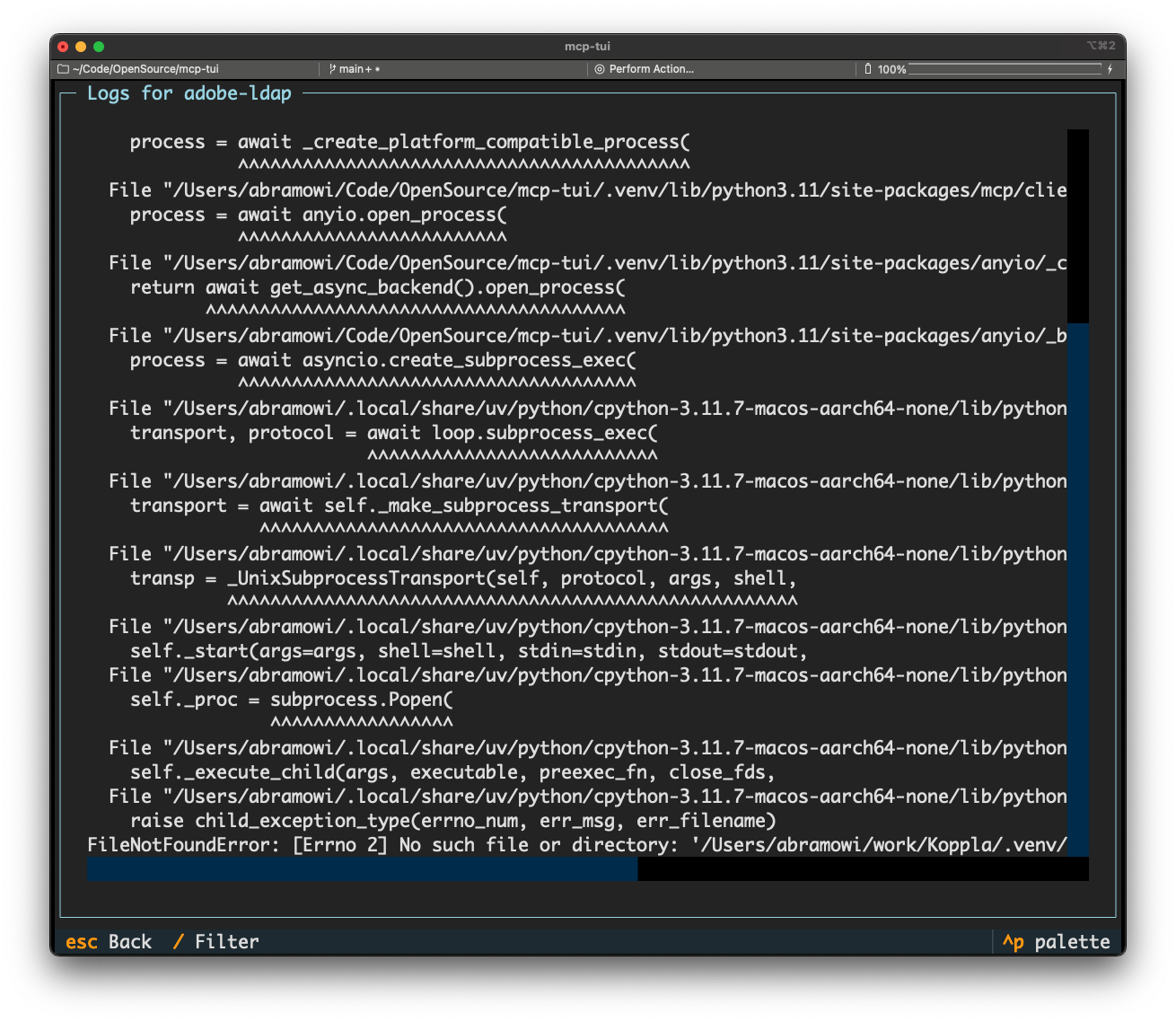Open the Perform Action… command menu
The height and width of the screenshot is (1022, 1176).
pos(650,68)
